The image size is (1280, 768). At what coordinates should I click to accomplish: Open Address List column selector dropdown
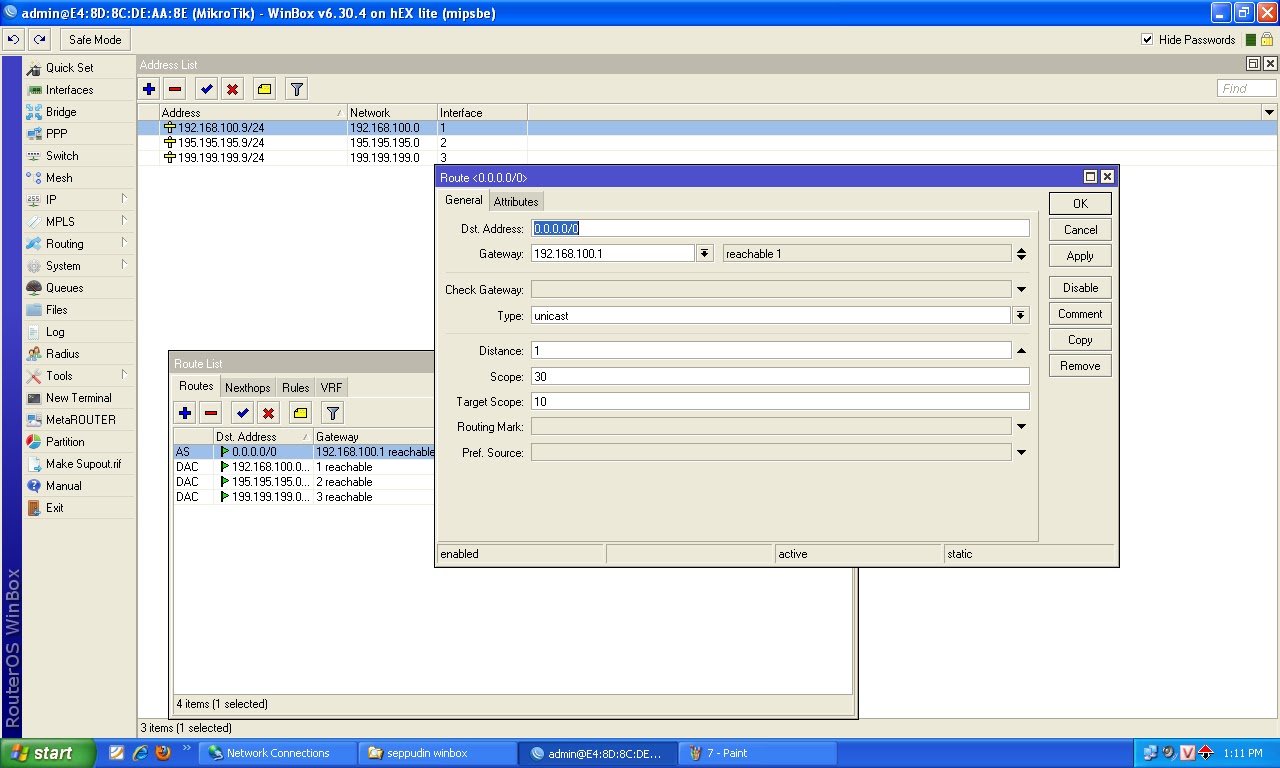[1269, 113]
